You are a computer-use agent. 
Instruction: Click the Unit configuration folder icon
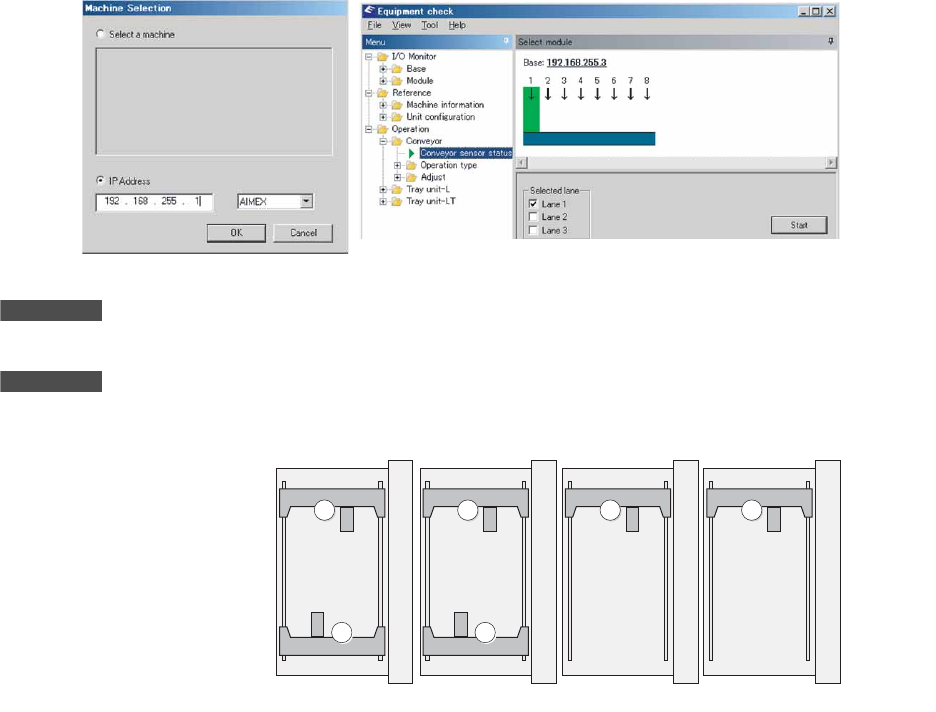click(x=397, y=117)
